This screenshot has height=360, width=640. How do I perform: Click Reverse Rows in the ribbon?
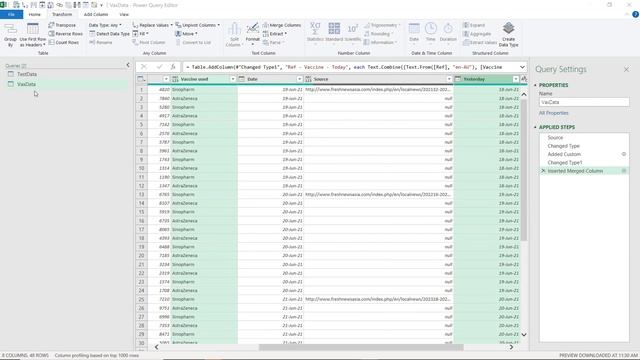[65, 34]
